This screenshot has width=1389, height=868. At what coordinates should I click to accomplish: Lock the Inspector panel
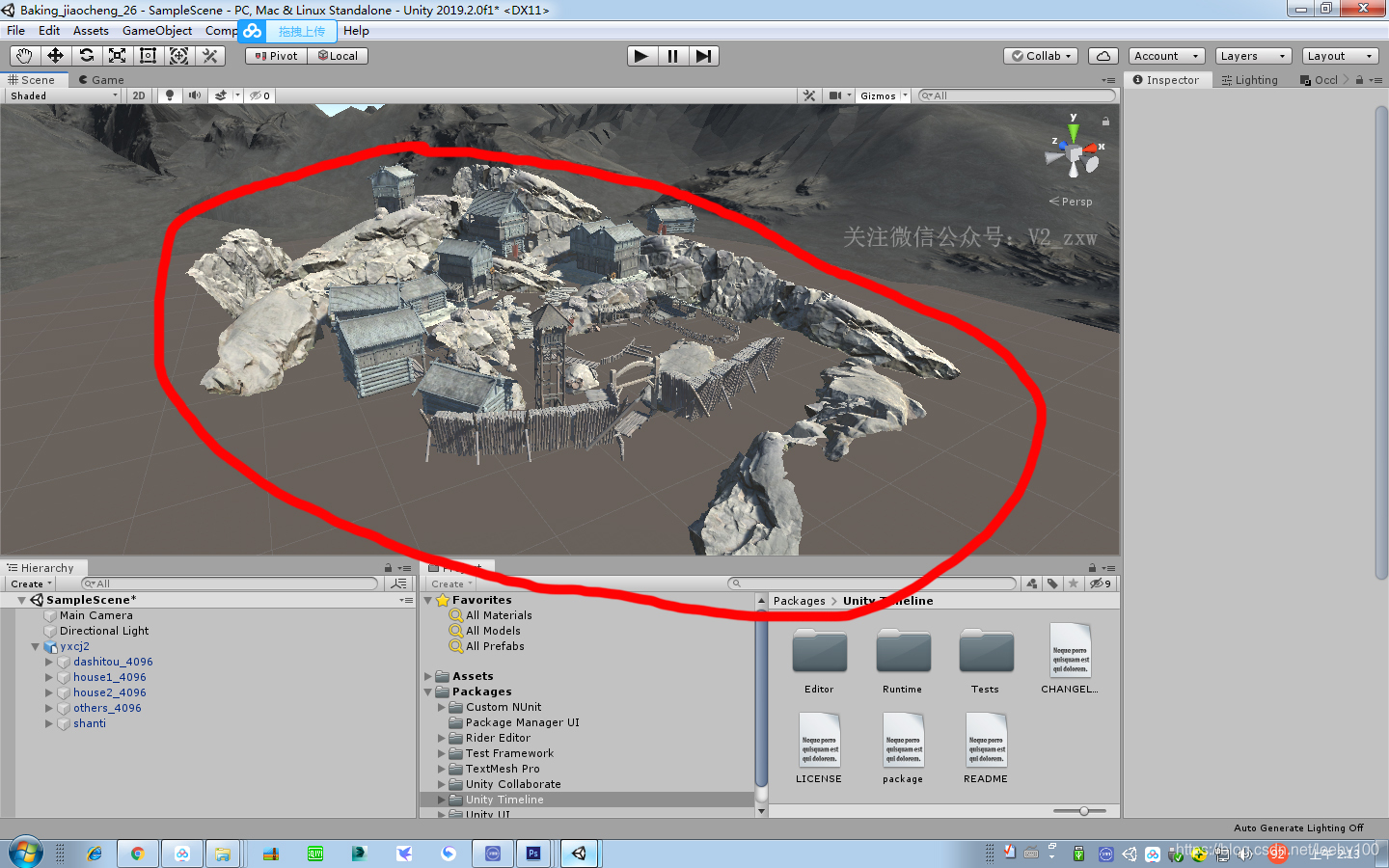(1359, 80)
